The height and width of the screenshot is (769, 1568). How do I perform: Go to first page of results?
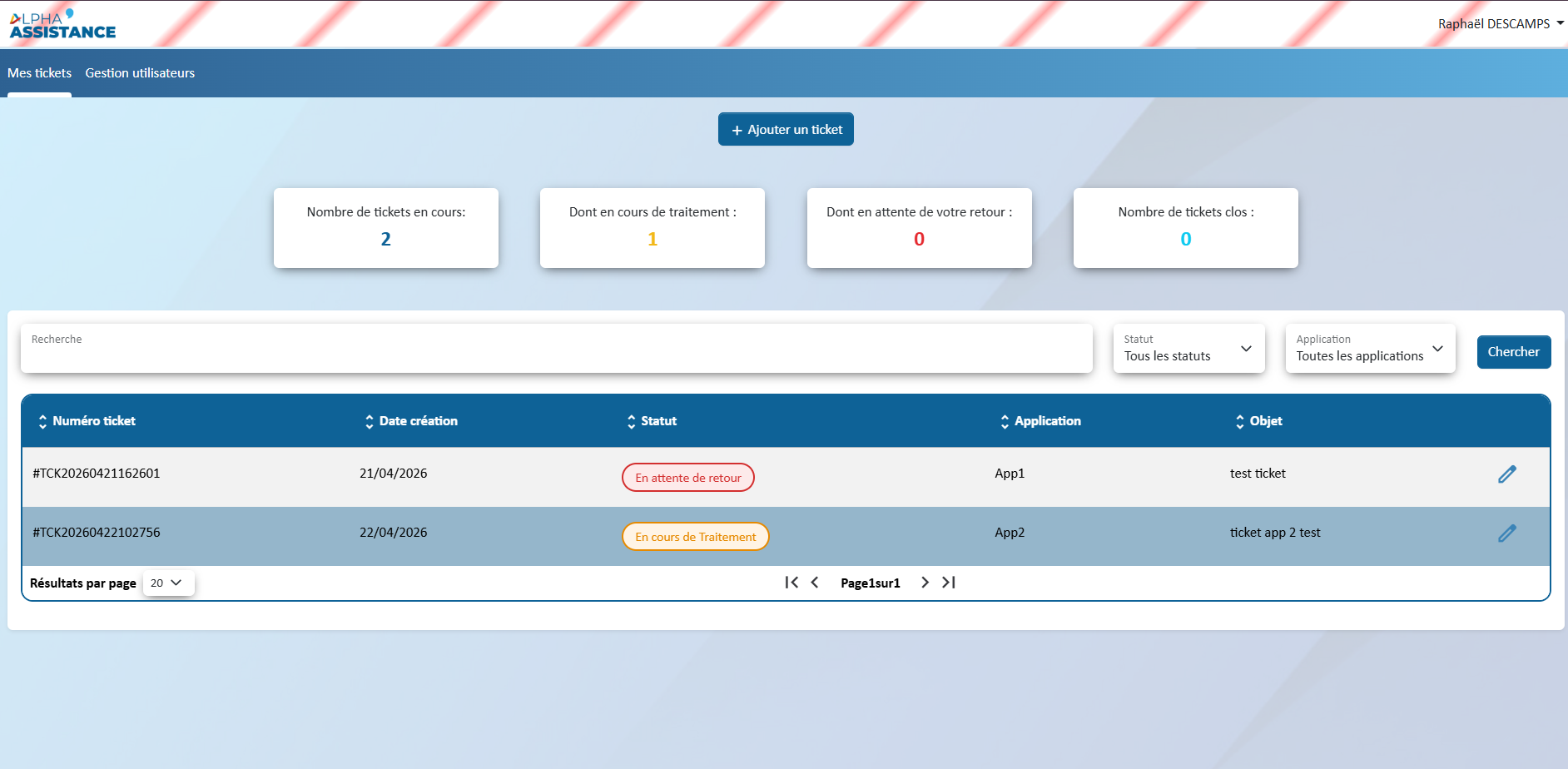(791, 583)
